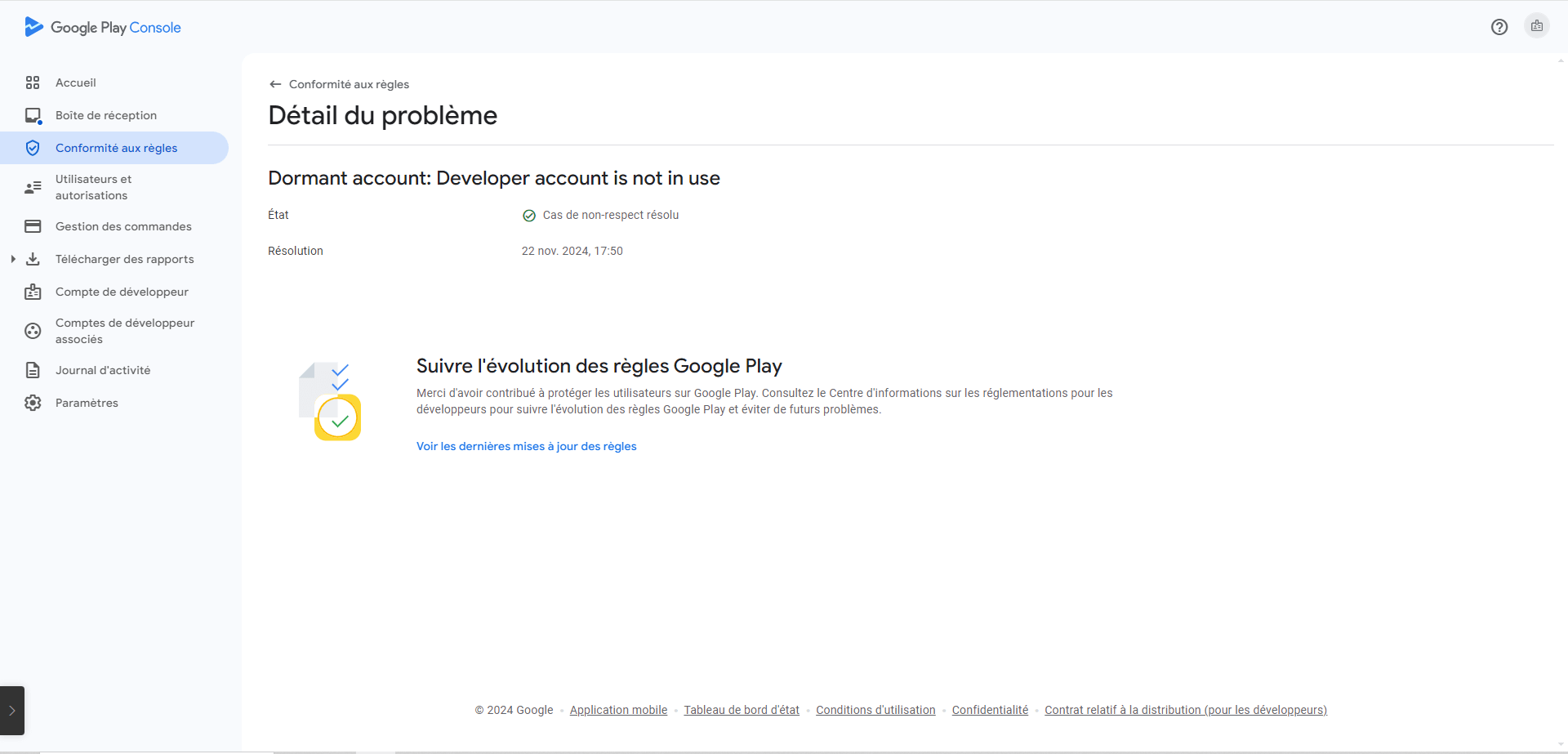Click the Conformité aux règles shield icon
The height and width of the screenshot is (754, 1568).
pos(33,148)
